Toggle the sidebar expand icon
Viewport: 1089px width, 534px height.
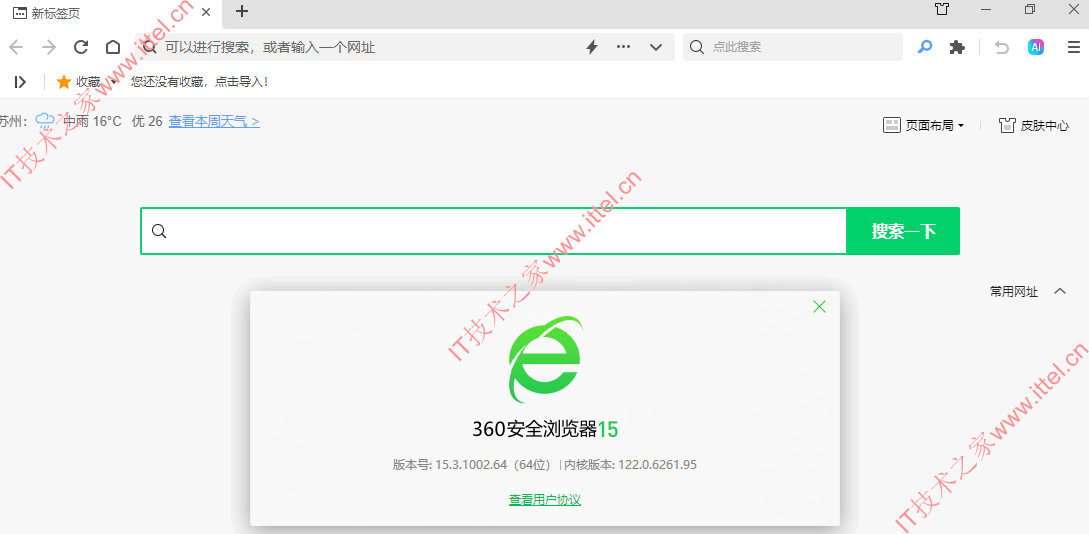21,82
